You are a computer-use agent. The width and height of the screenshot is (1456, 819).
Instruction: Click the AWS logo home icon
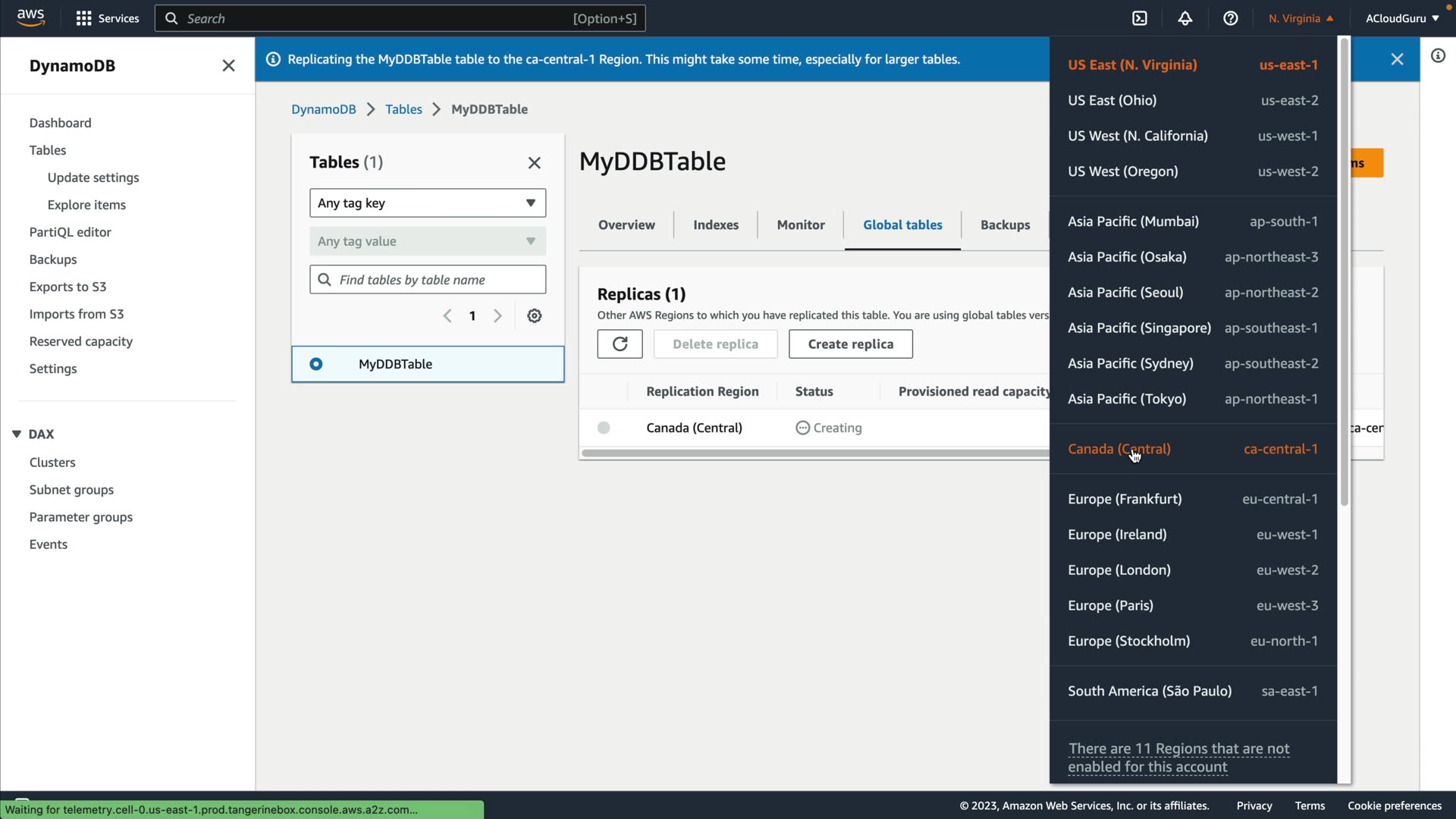(30, 17)
